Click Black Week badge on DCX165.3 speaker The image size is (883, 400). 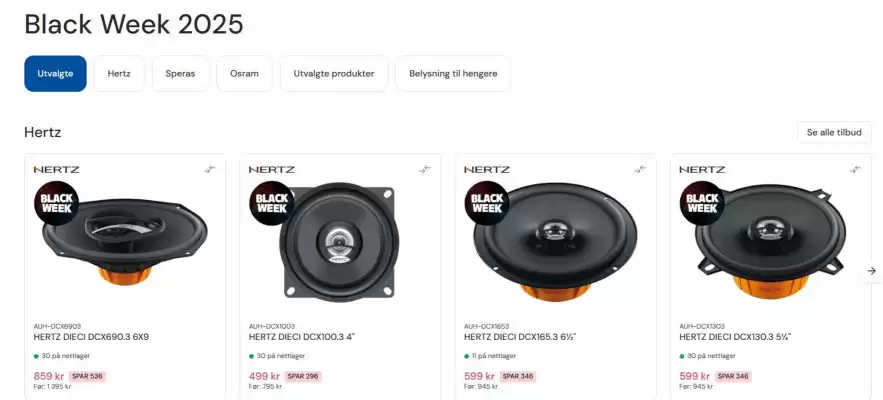point(487,203)
